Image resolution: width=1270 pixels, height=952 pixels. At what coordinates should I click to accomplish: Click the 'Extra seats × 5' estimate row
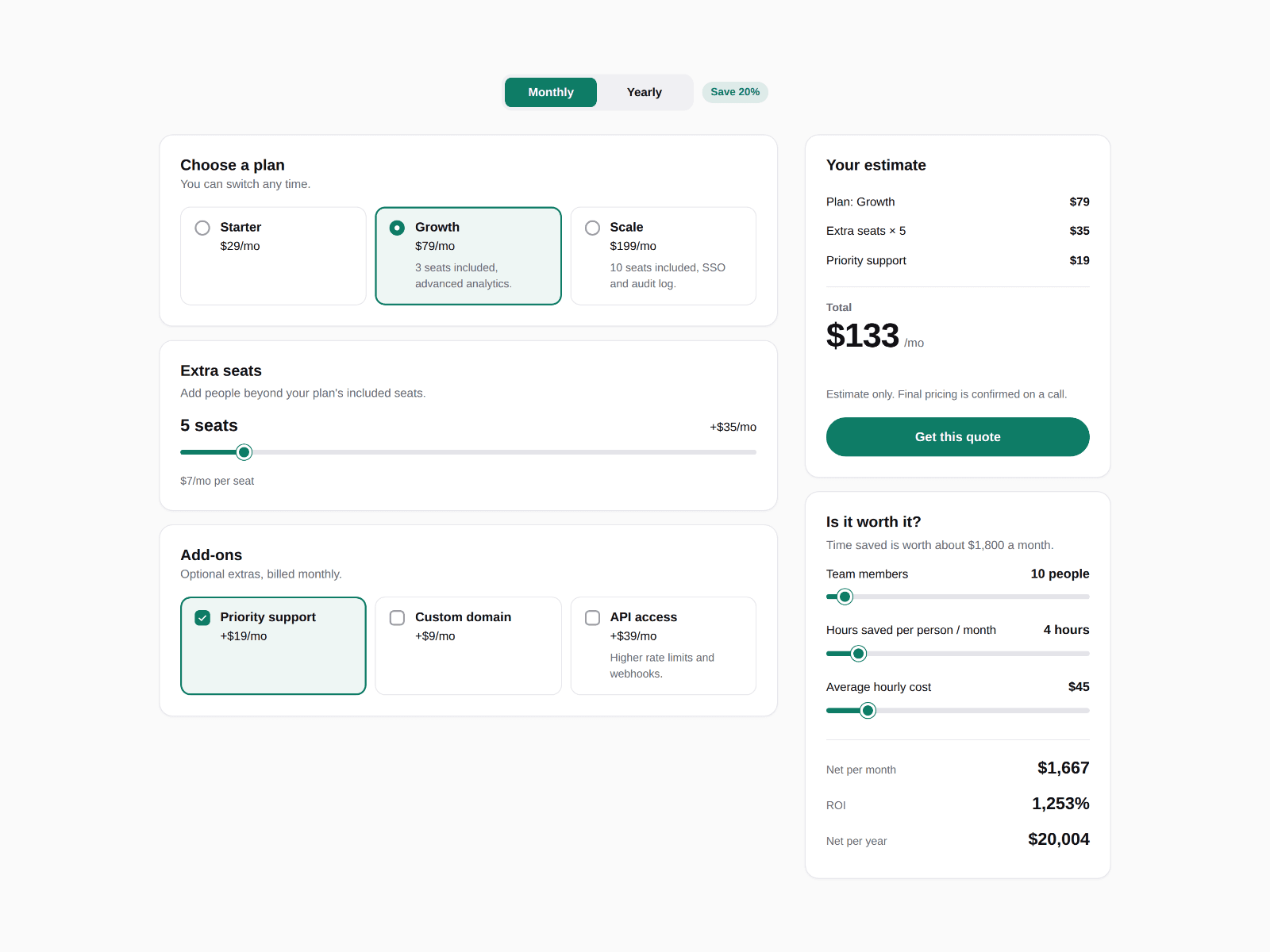click(x=958, y=231)
